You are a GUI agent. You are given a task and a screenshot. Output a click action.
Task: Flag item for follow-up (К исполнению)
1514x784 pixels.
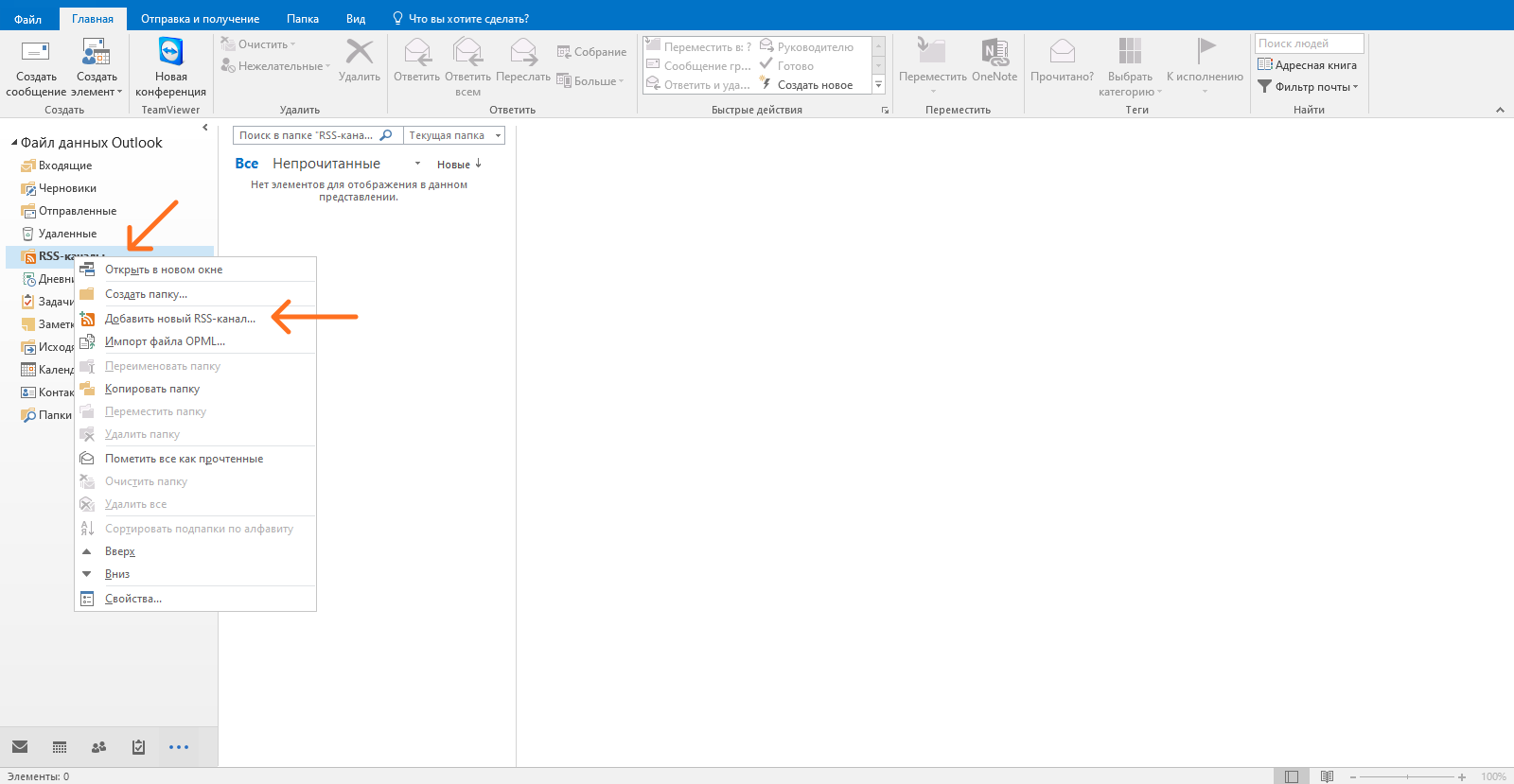pyautogui.click(x=1205, y=65)
